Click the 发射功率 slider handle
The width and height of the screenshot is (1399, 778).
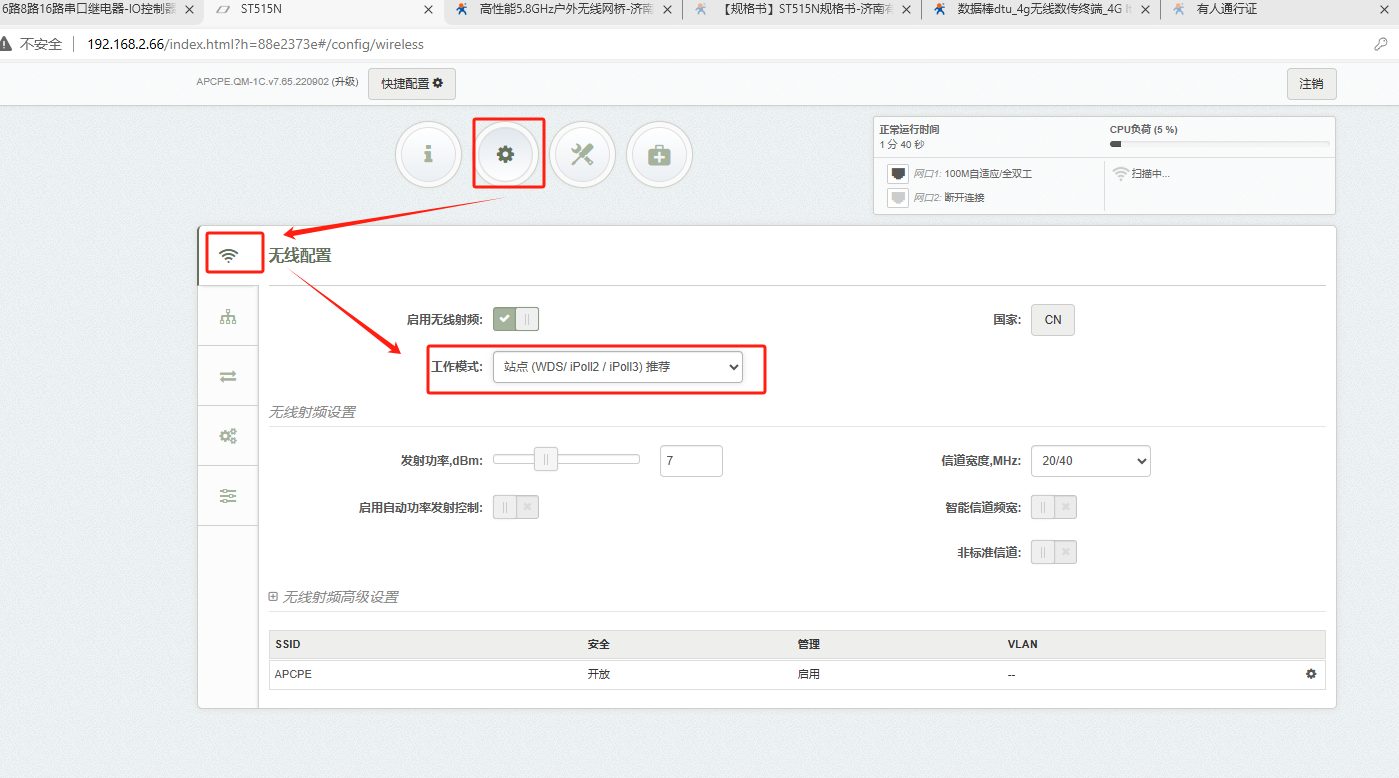click(x=546, y=460)
